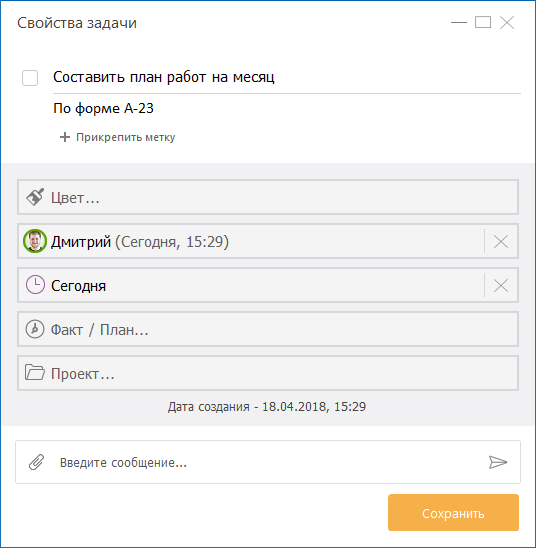Click Прикрепить метку link
Viewport: 536px width, 548px height.
[x=126, y=137]
